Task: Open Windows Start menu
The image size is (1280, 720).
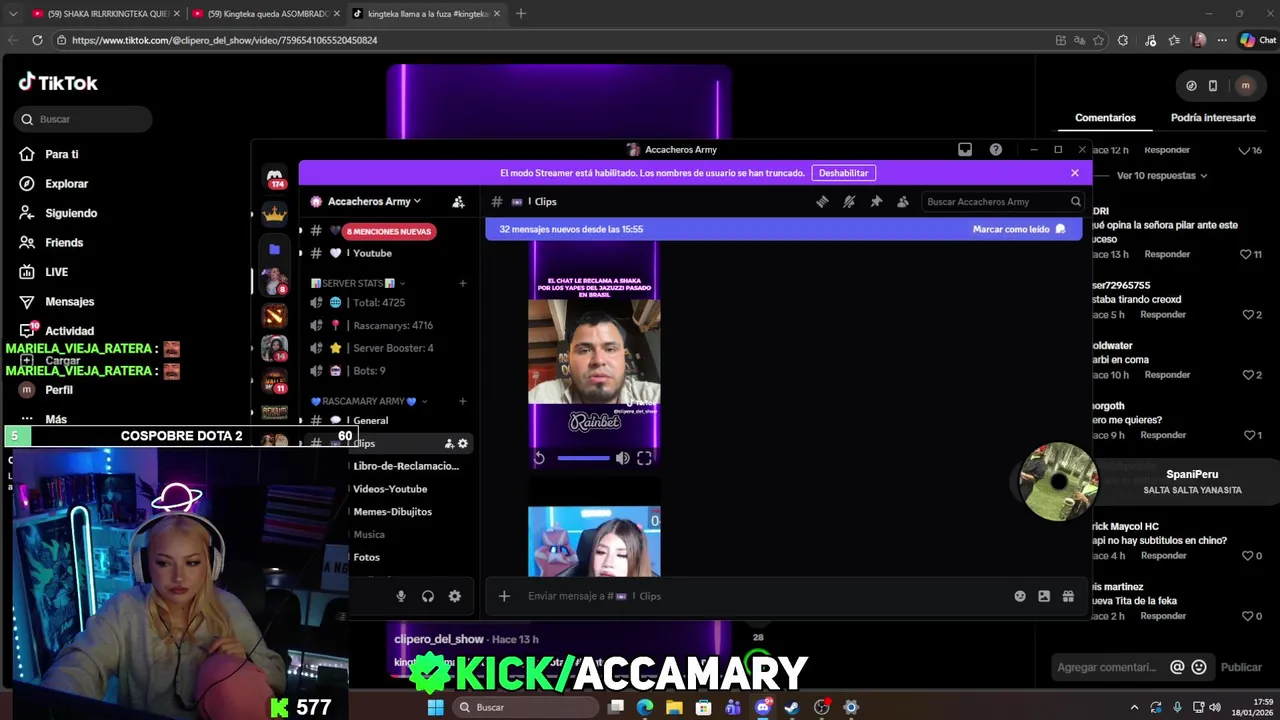Action: 436,707
